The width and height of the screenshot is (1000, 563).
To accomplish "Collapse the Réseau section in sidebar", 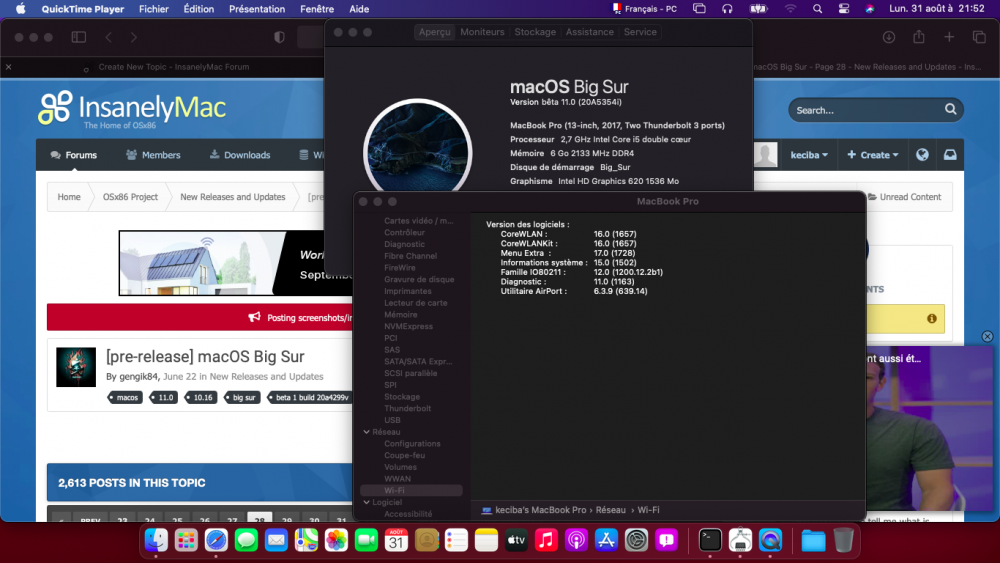I will coord(367,432).
